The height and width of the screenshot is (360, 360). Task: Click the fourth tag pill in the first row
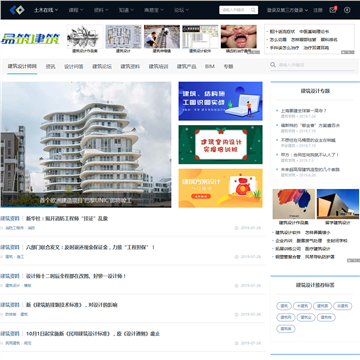coord(342,306)
